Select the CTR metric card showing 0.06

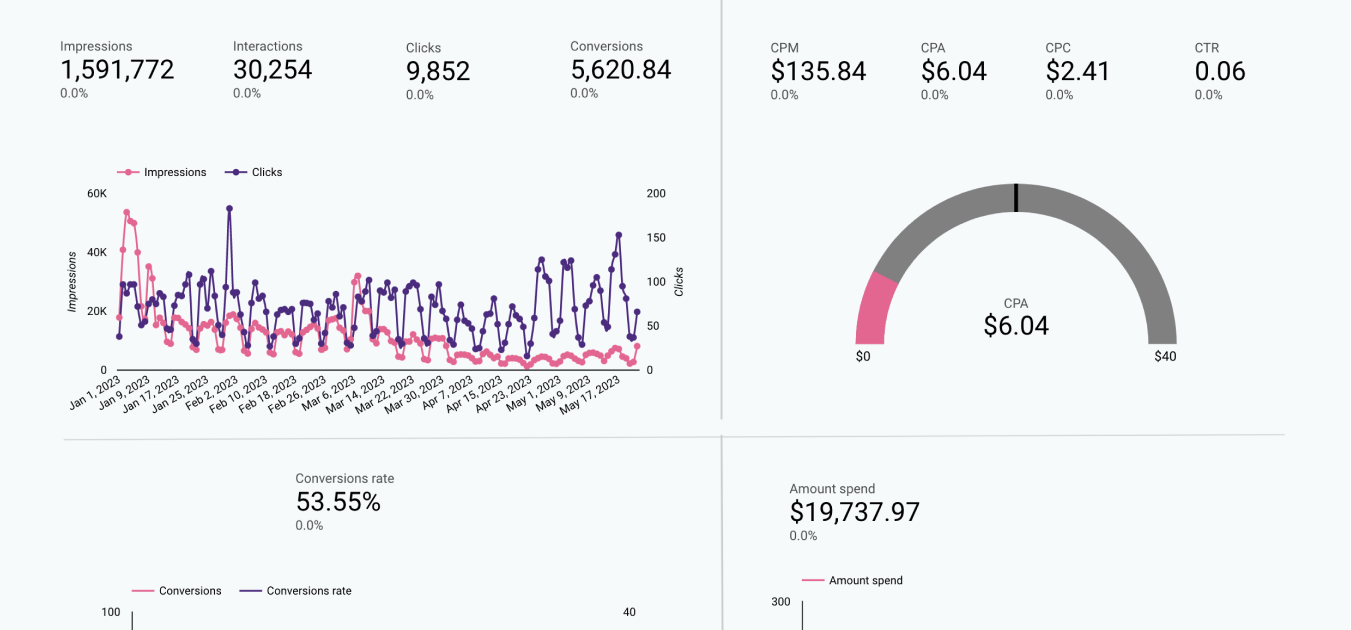pos(1219,71)
